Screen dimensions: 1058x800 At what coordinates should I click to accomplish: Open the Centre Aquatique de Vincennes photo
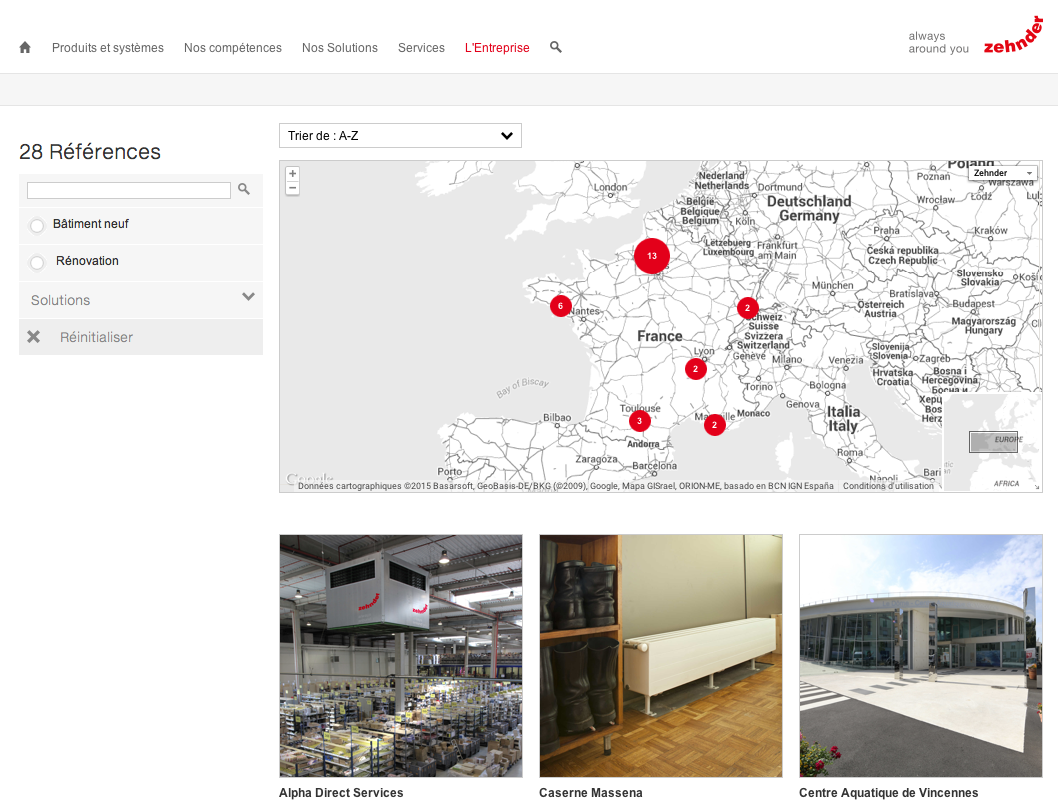point(921,656)
